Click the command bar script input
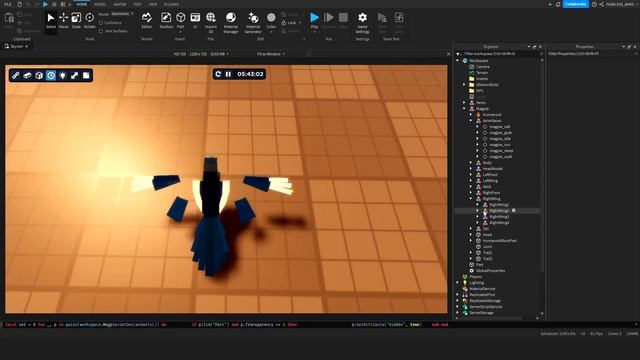The image size is (640, 360). coord(318,325)
